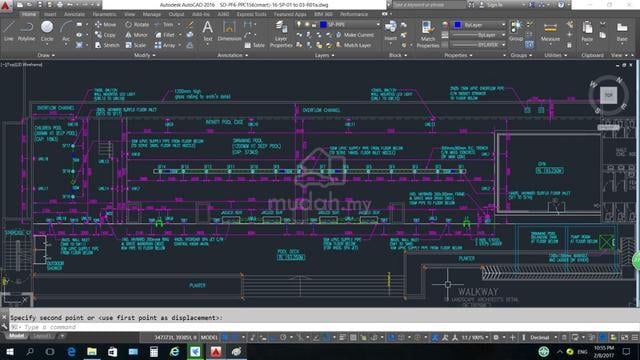Screen dimensions: 640x360
Task: Select the Polyline tool
Action: [26, 31]
